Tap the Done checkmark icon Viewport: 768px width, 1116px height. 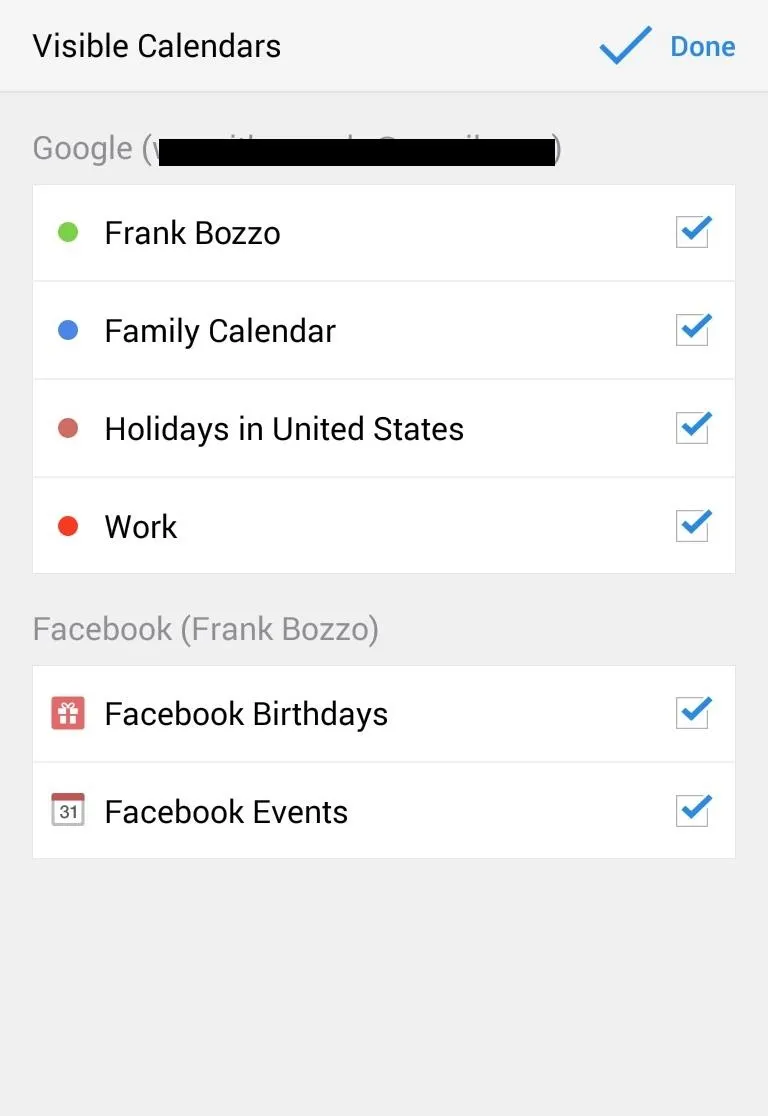point(626,46)
